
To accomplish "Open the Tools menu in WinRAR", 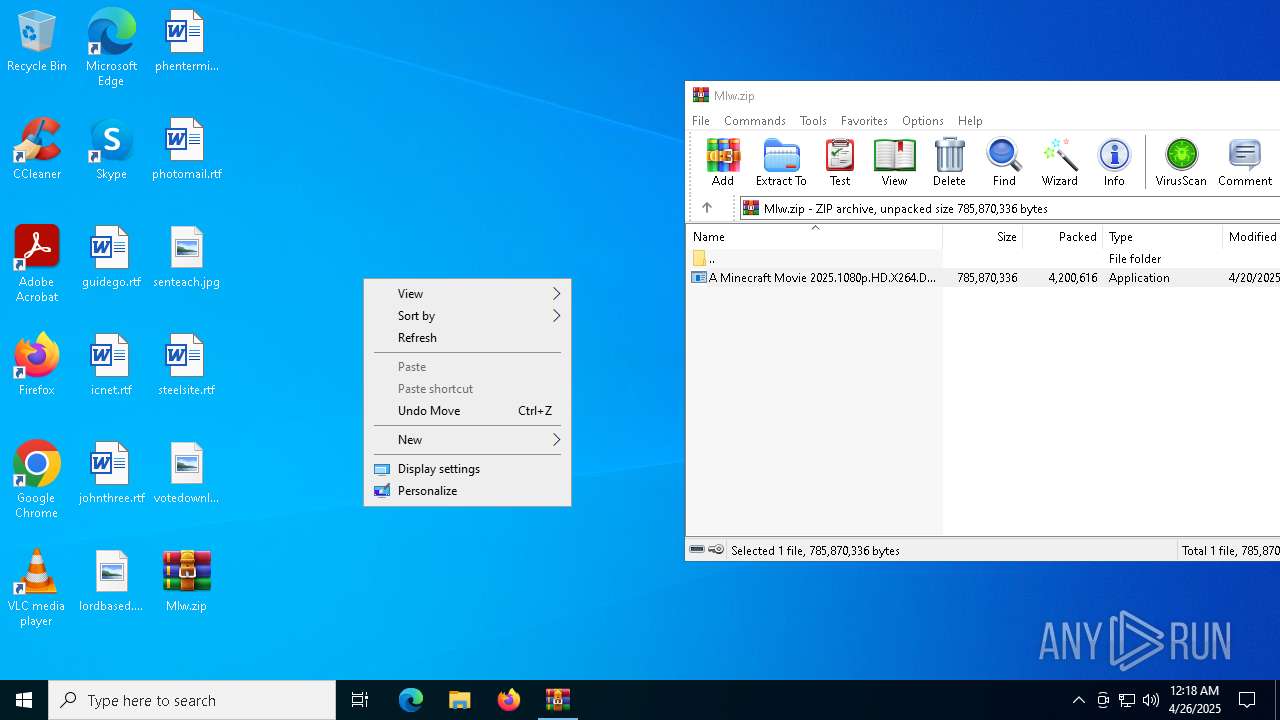I will click(x=813, y=120).
